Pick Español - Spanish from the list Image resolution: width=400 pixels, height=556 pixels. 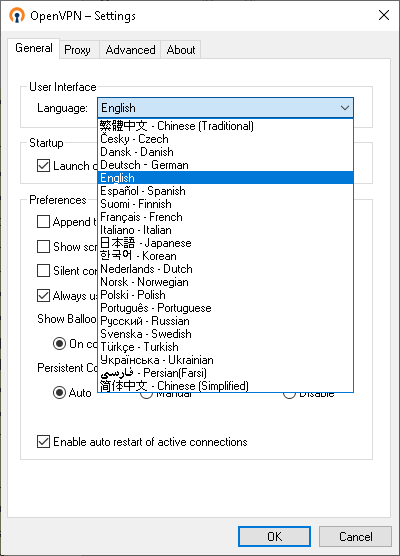tap(226, 191)
